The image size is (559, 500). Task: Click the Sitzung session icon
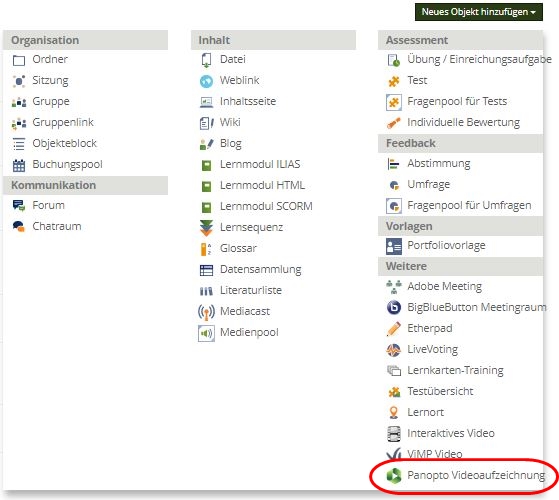[19, 81]
